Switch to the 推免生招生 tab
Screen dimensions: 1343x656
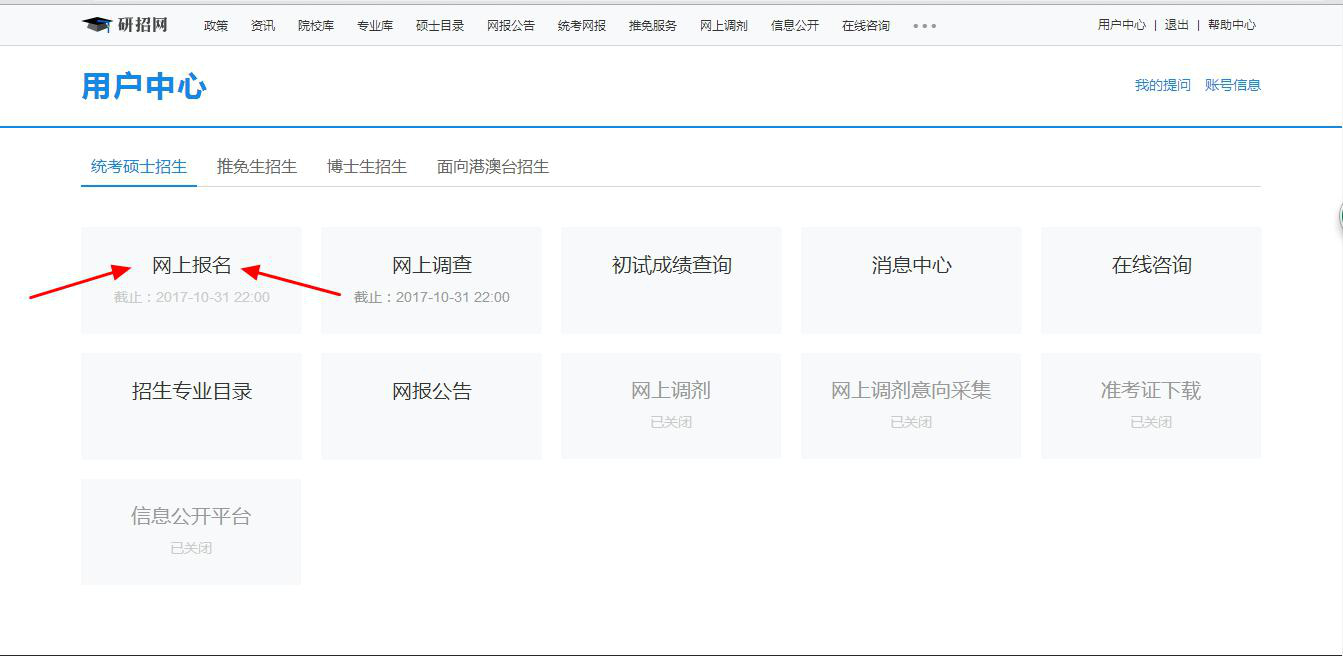click(x=257, y=167)
